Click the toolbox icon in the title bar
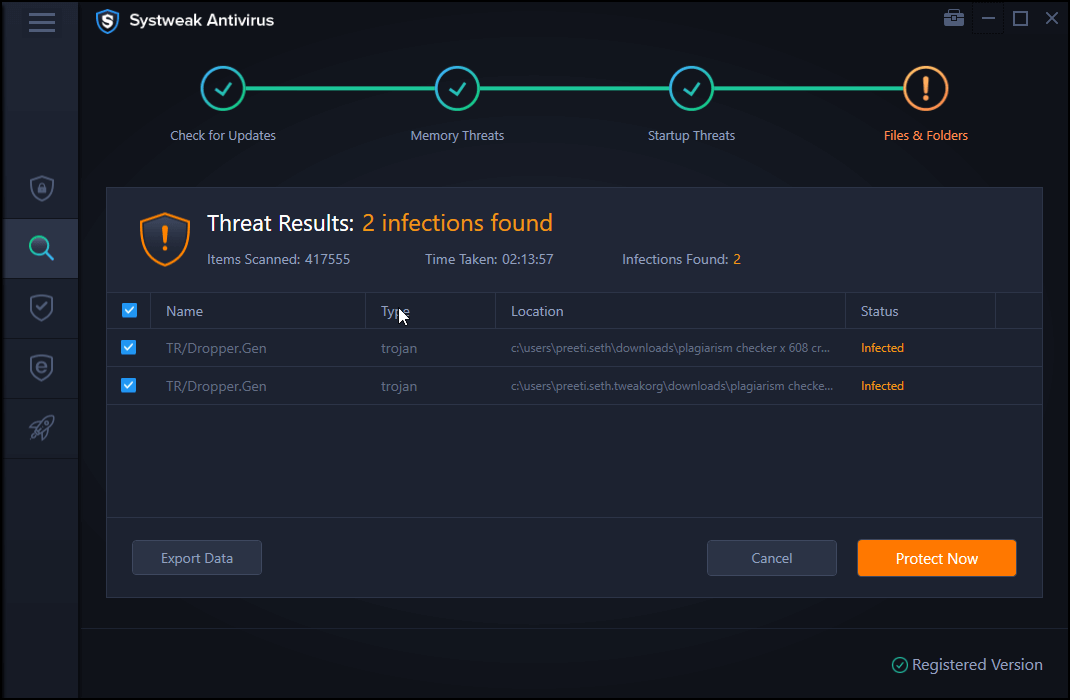Screen dimensions: 1070x700 (x=953, y=17)
